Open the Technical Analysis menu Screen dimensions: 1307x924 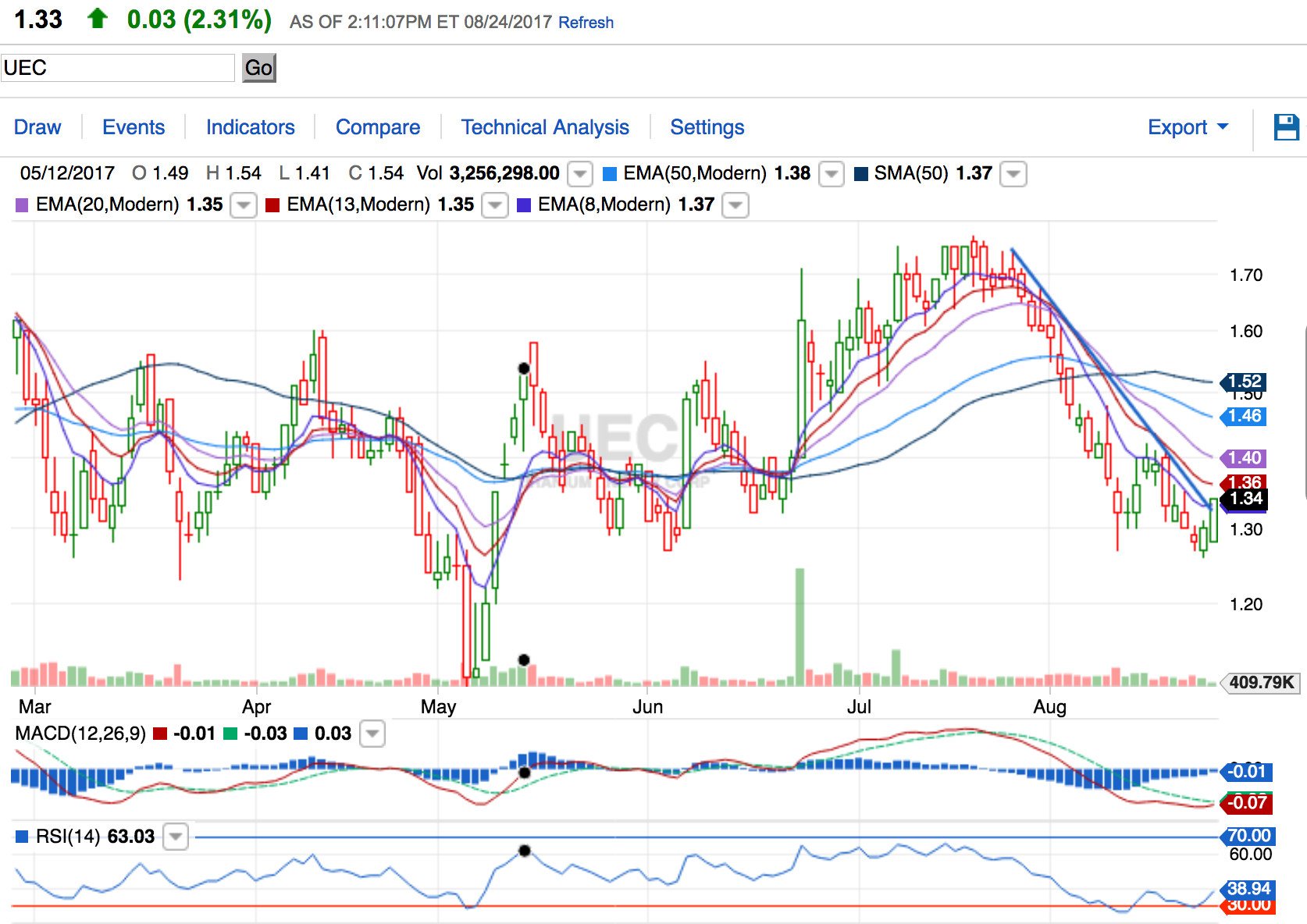tap(544, 127)
